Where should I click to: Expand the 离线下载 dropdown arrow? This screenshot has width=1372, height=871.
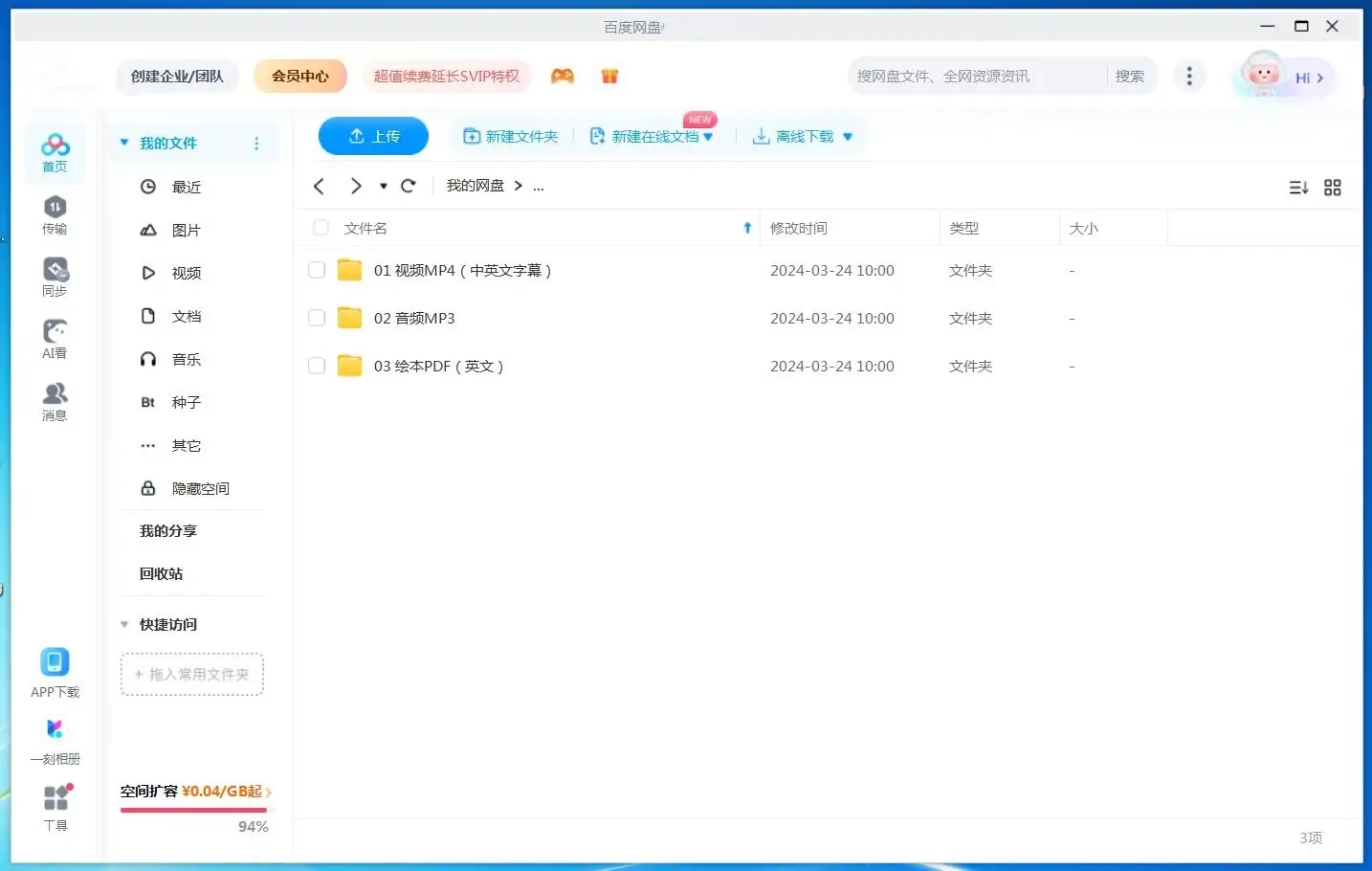click(848, 137)
